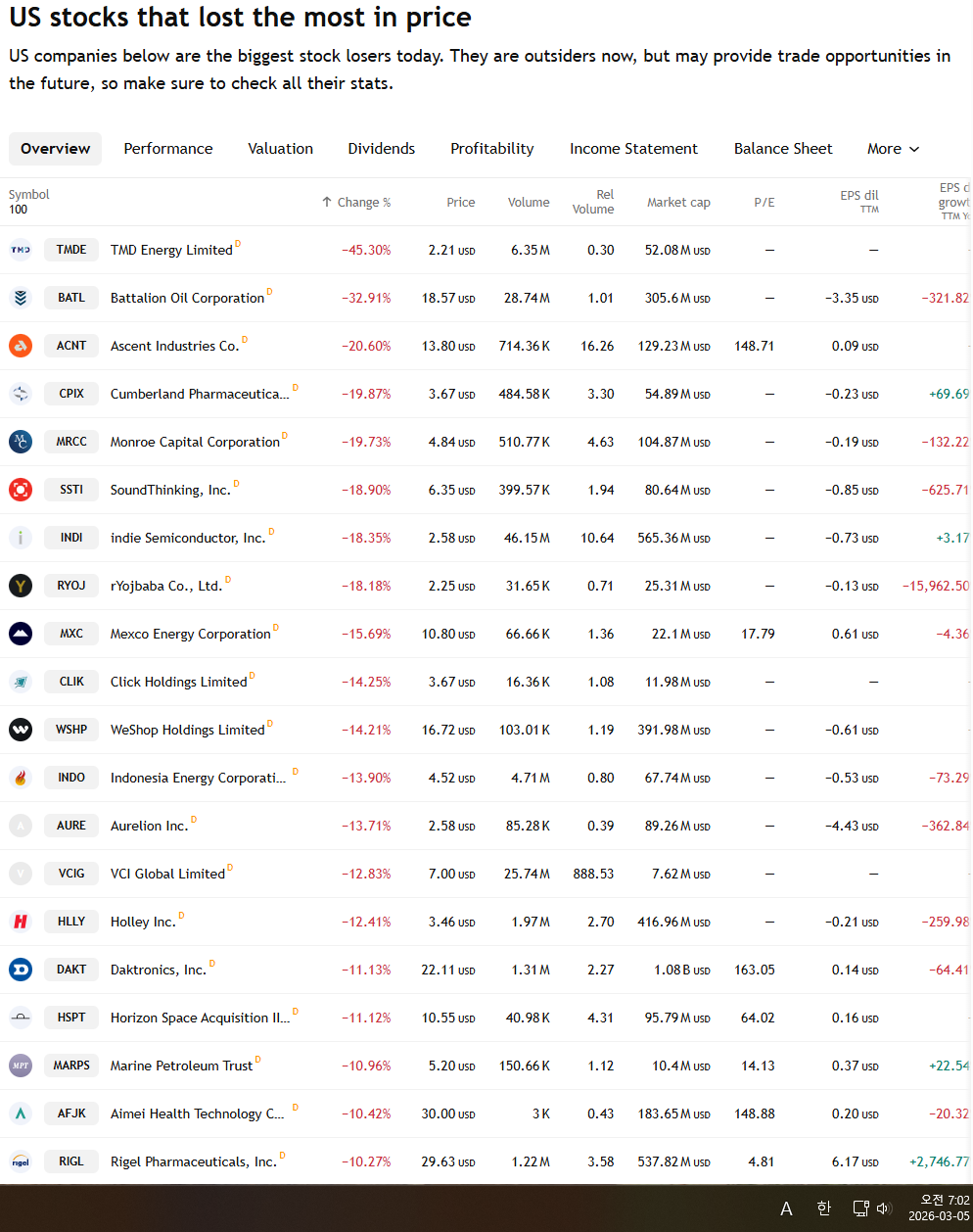Click the Indonesia Energy flame logo icon

coord(21,778)
